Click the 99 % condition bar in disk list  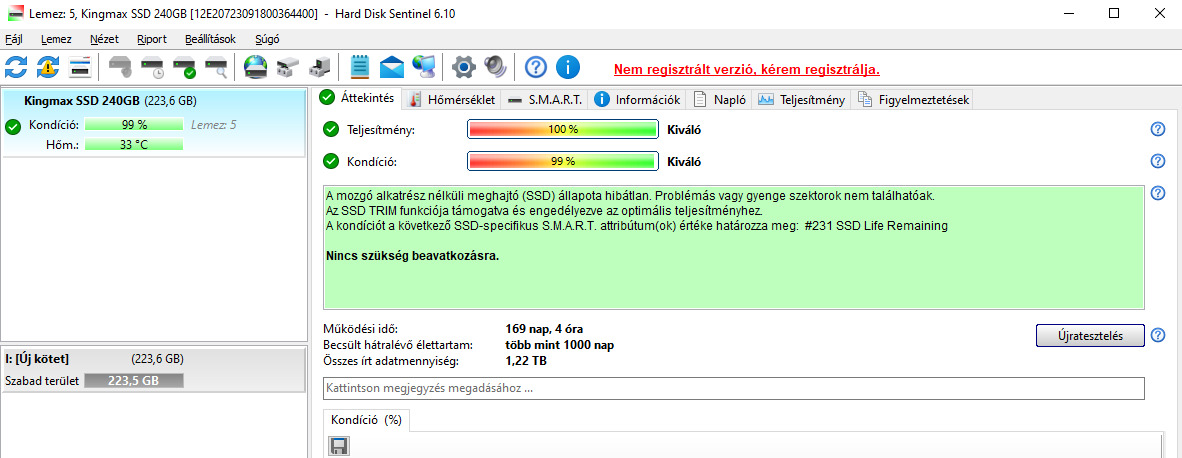(133, 125)
